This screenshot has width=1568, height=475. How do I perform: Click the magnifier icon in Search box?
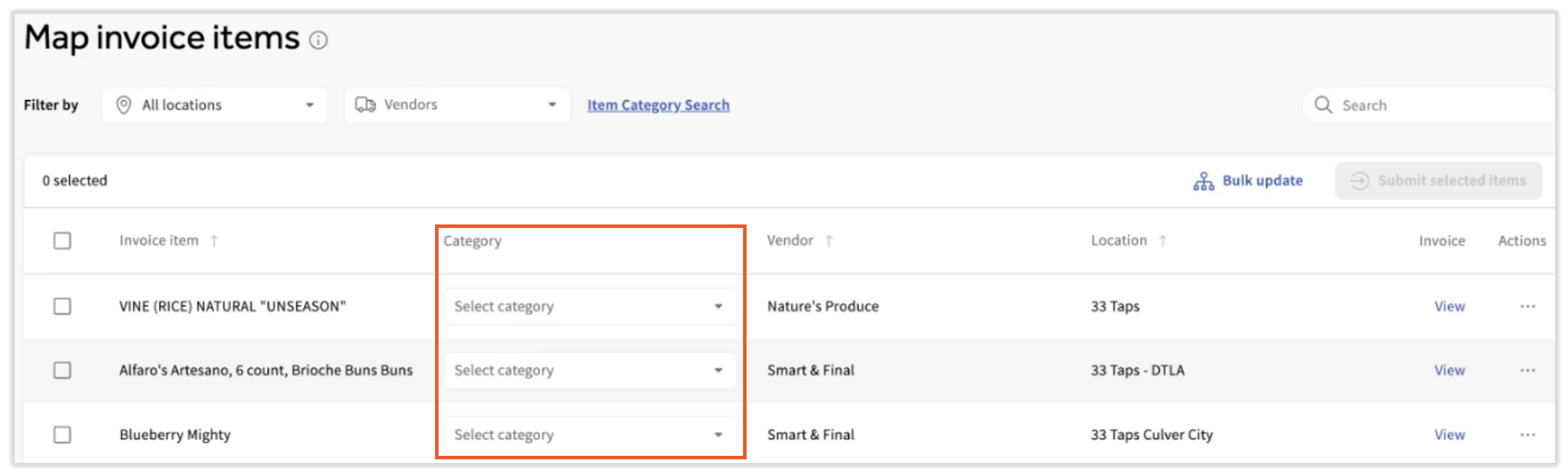point(1323,105)
